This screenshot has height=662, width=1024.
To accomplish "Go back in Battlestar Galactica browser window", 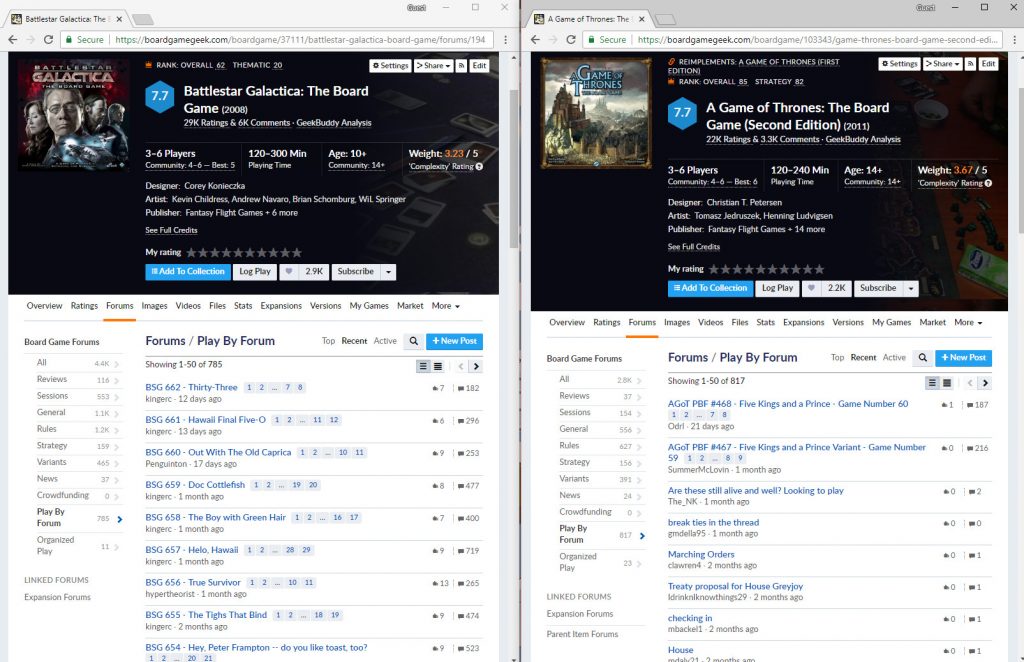I will pos(12,39).
